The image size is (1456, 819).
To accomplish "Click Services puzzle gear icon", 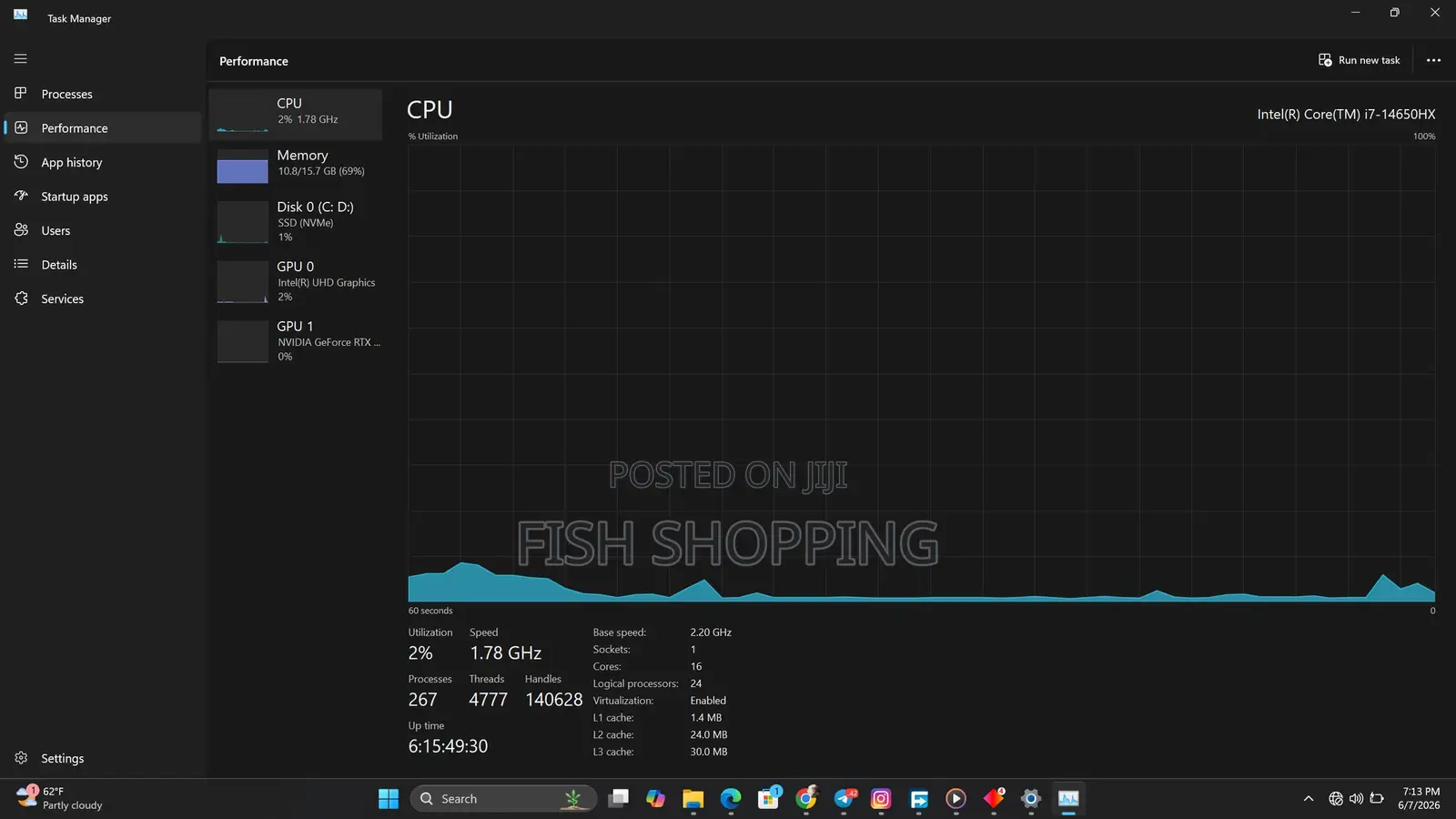I will [x=21, y=298].
